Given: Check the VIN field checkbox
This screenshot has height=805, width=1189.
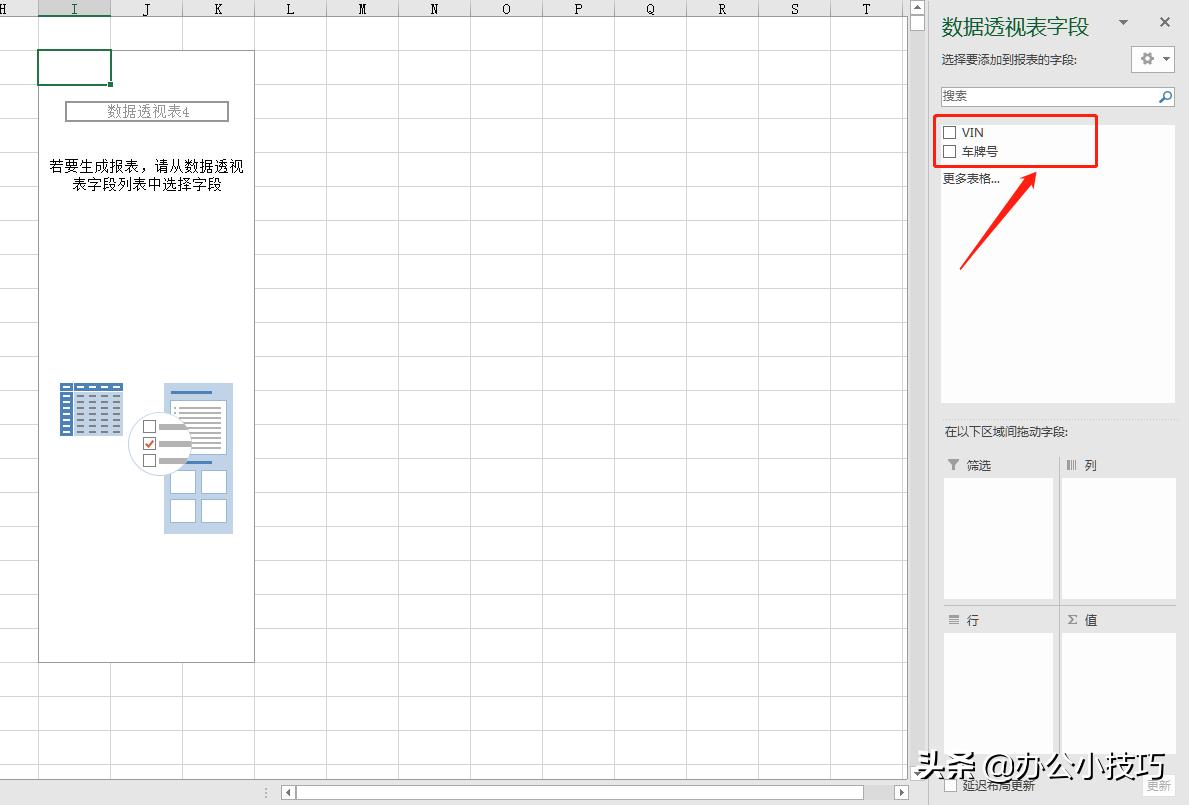Looking at the screenshot, I should (949, 131).
